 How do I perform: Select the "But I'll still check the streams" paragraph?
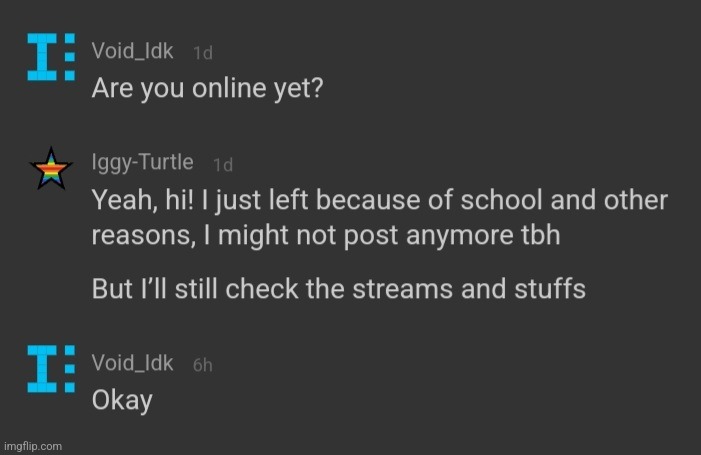pos(338,289)
